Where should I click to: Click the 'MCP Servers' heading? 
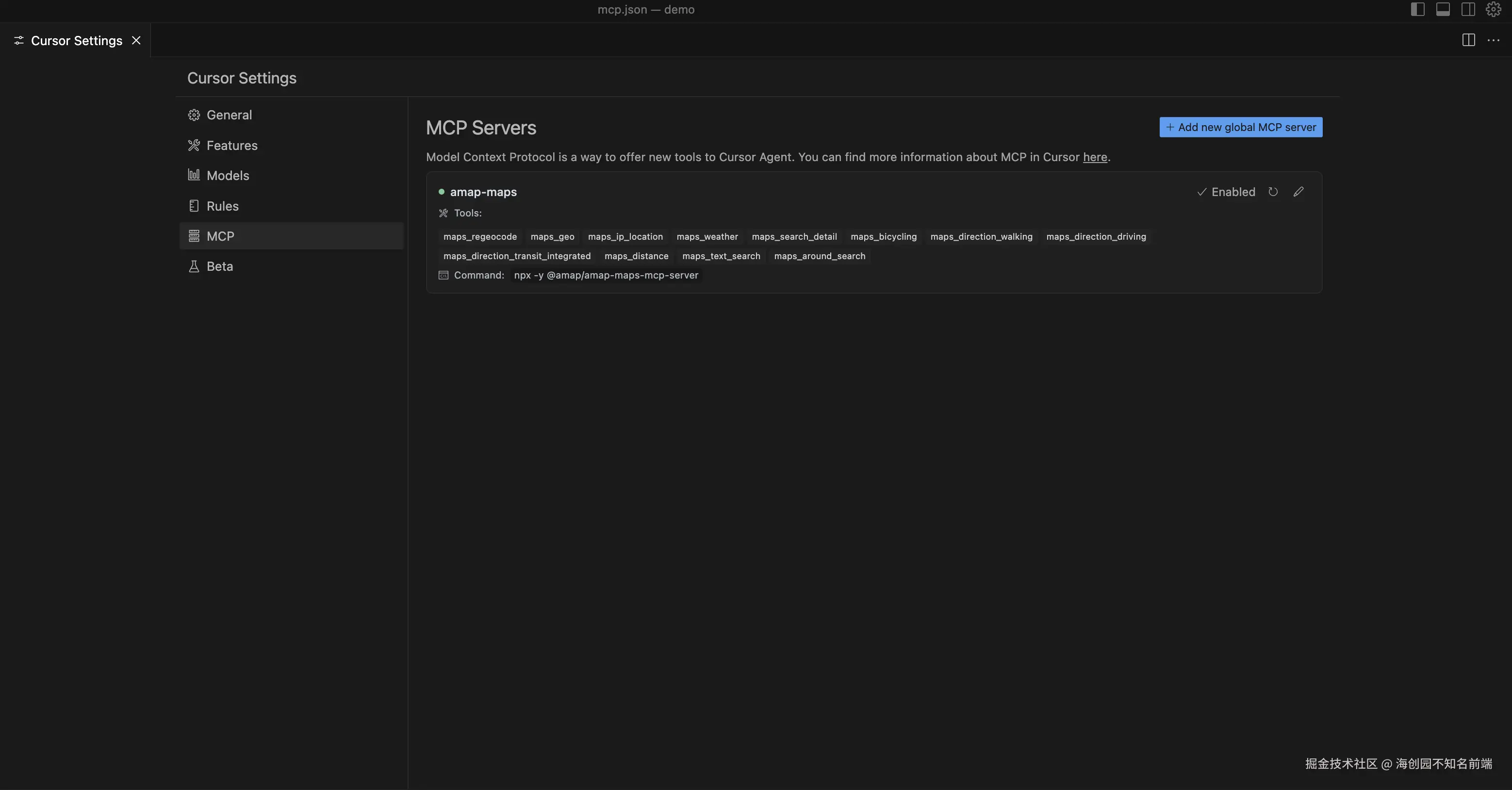[x=481, y=128]
